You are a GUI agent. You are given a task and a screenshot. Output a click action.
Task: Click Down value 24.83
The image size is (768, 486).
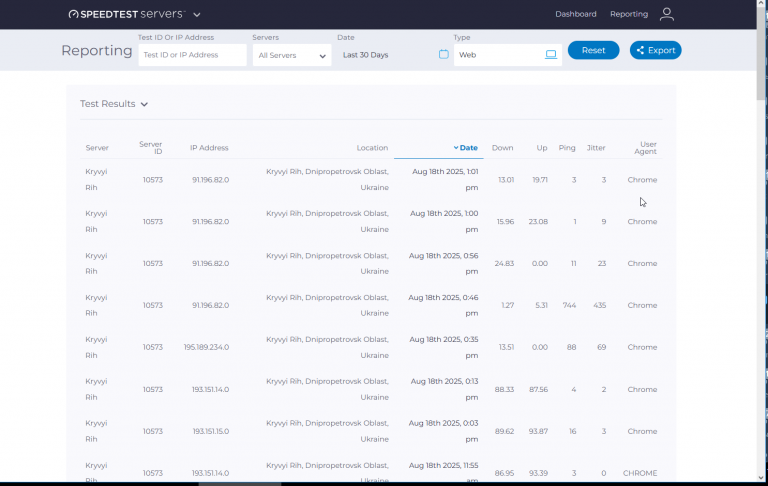504,263
